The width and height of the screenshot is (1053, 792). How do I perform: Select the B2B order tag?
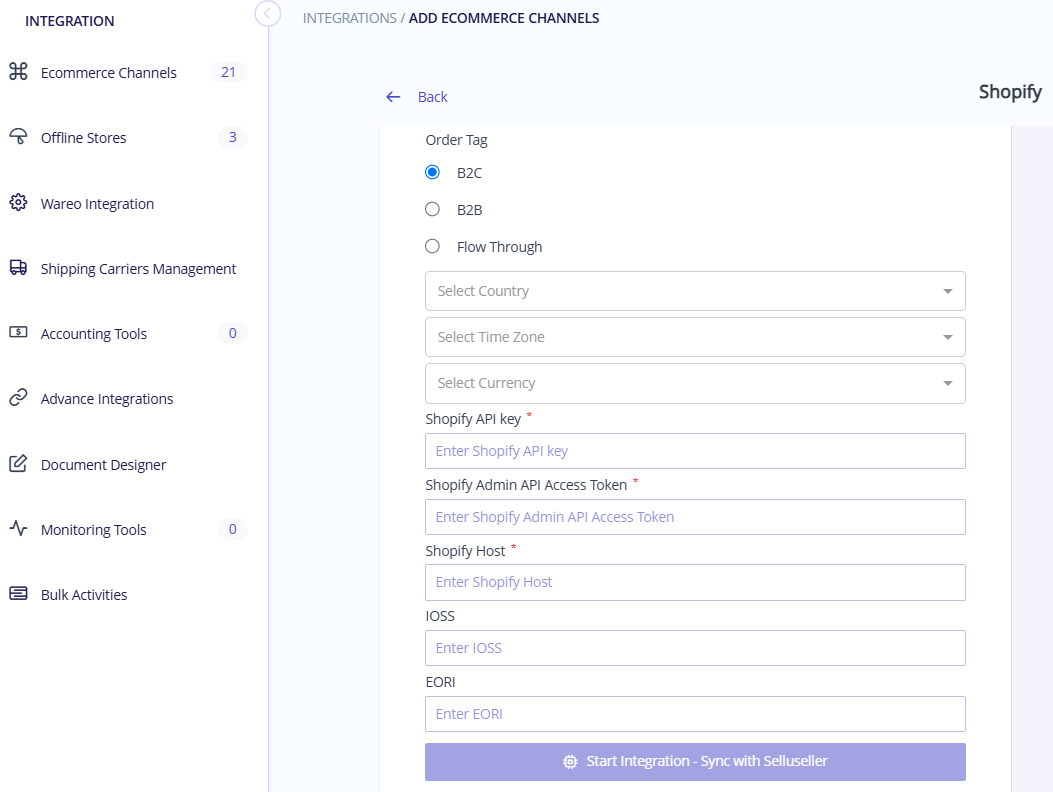point(432,209)
